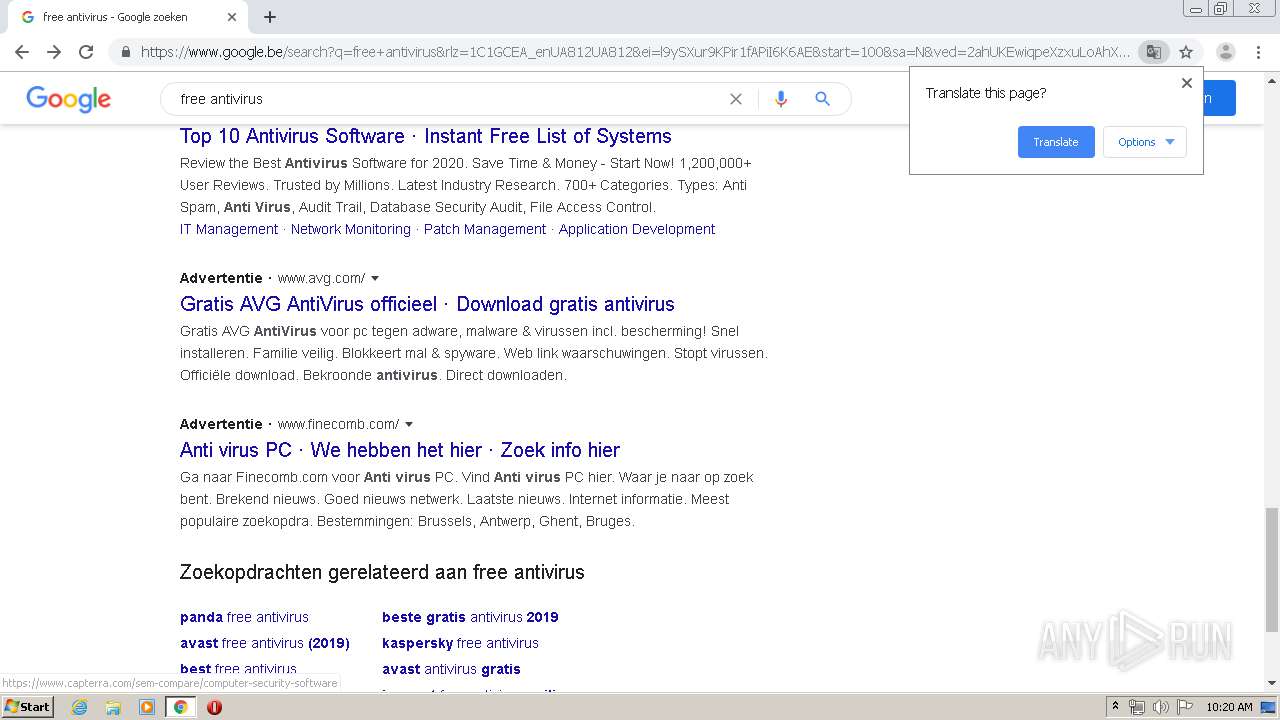The image size is (1280, 720).
Task: Focus the browser address bar URL
Action: coord(635,52)
